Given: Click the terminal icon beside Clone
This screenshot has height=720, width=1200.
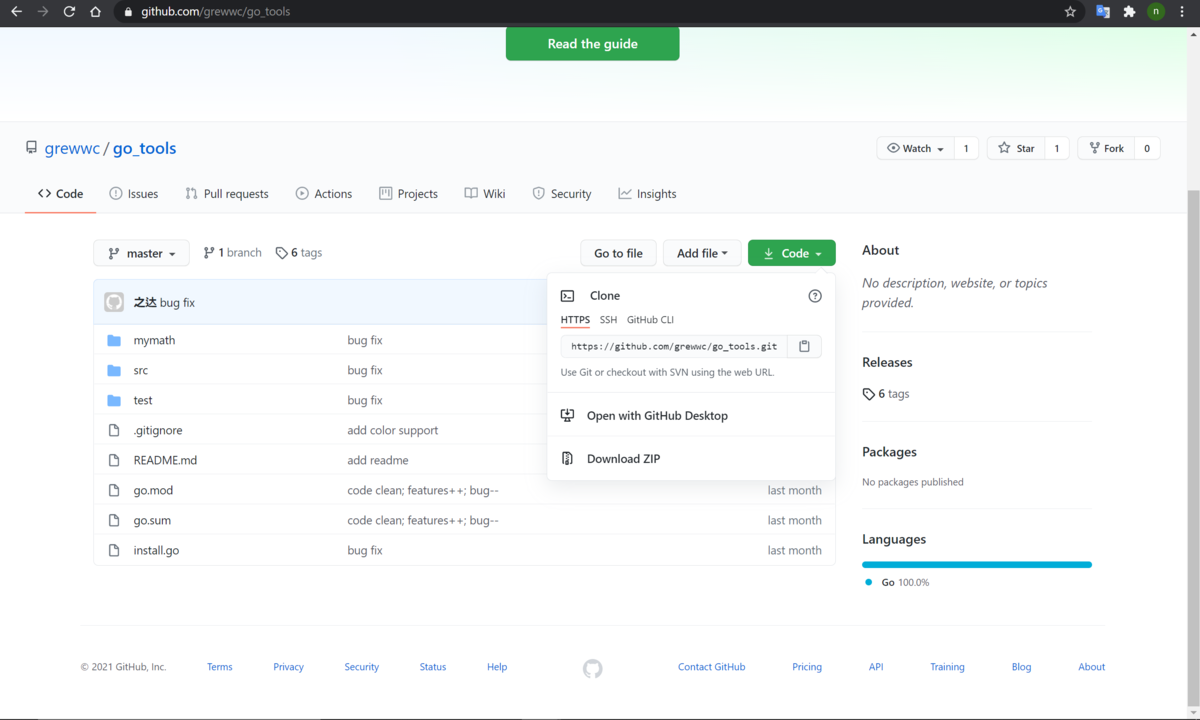Looking at the screenshot, I should (567, 296).
